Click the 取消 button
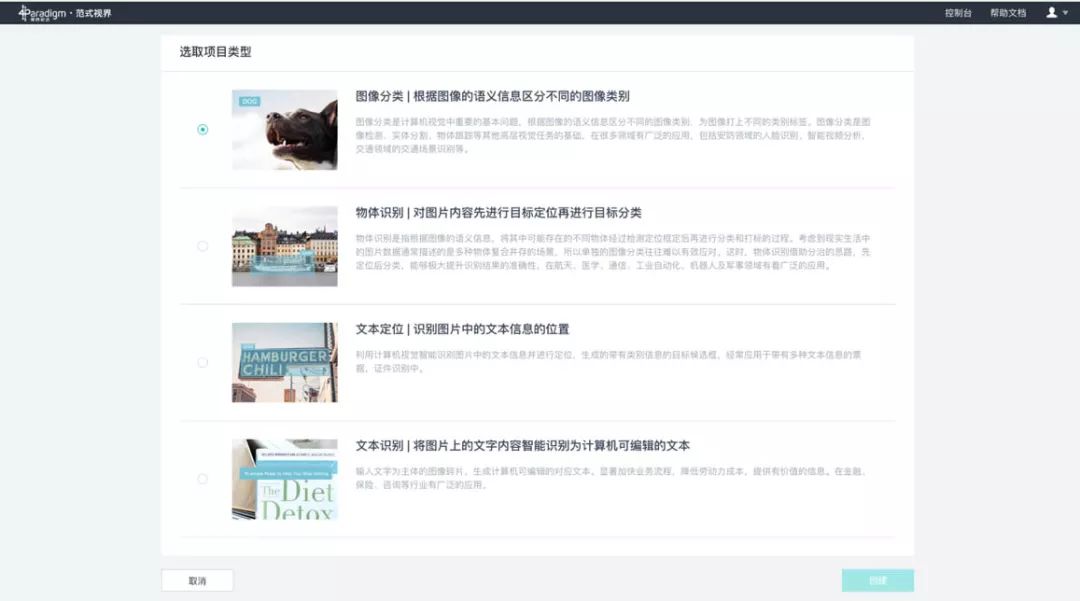 tap(198, 580)
